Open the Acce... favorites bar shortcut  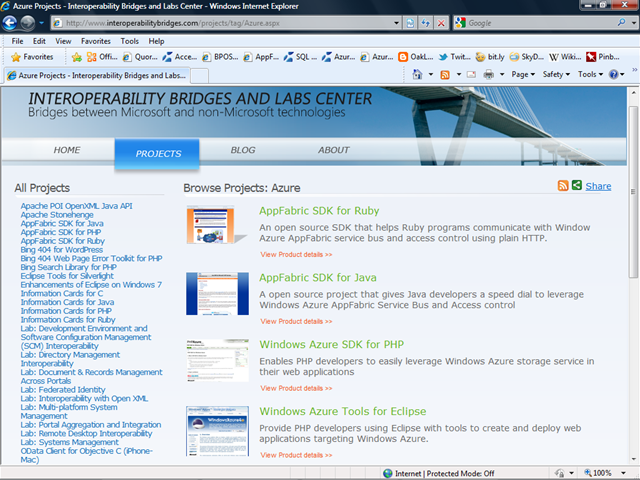pos(179,57)
